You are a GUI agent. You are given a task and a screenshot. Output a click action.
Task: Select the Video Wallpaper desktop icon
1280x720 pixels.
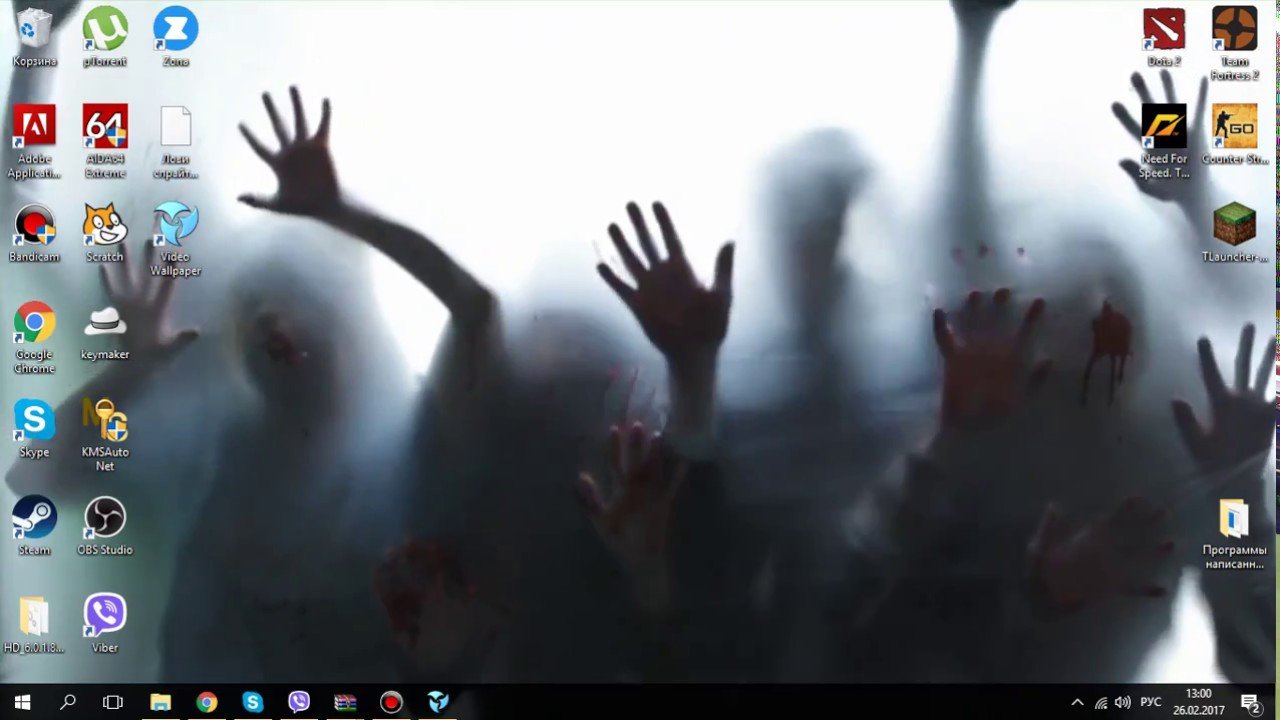pyautogui.click(x=175, y=226)
